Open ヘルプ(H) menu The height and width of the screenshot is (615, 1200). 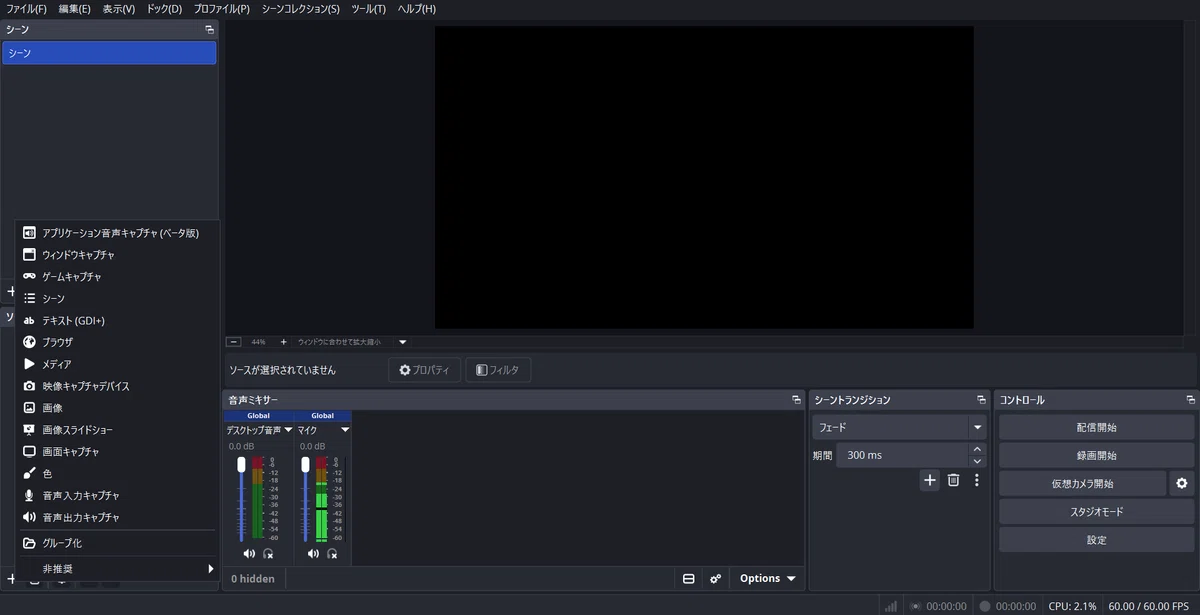pos(416,9)
